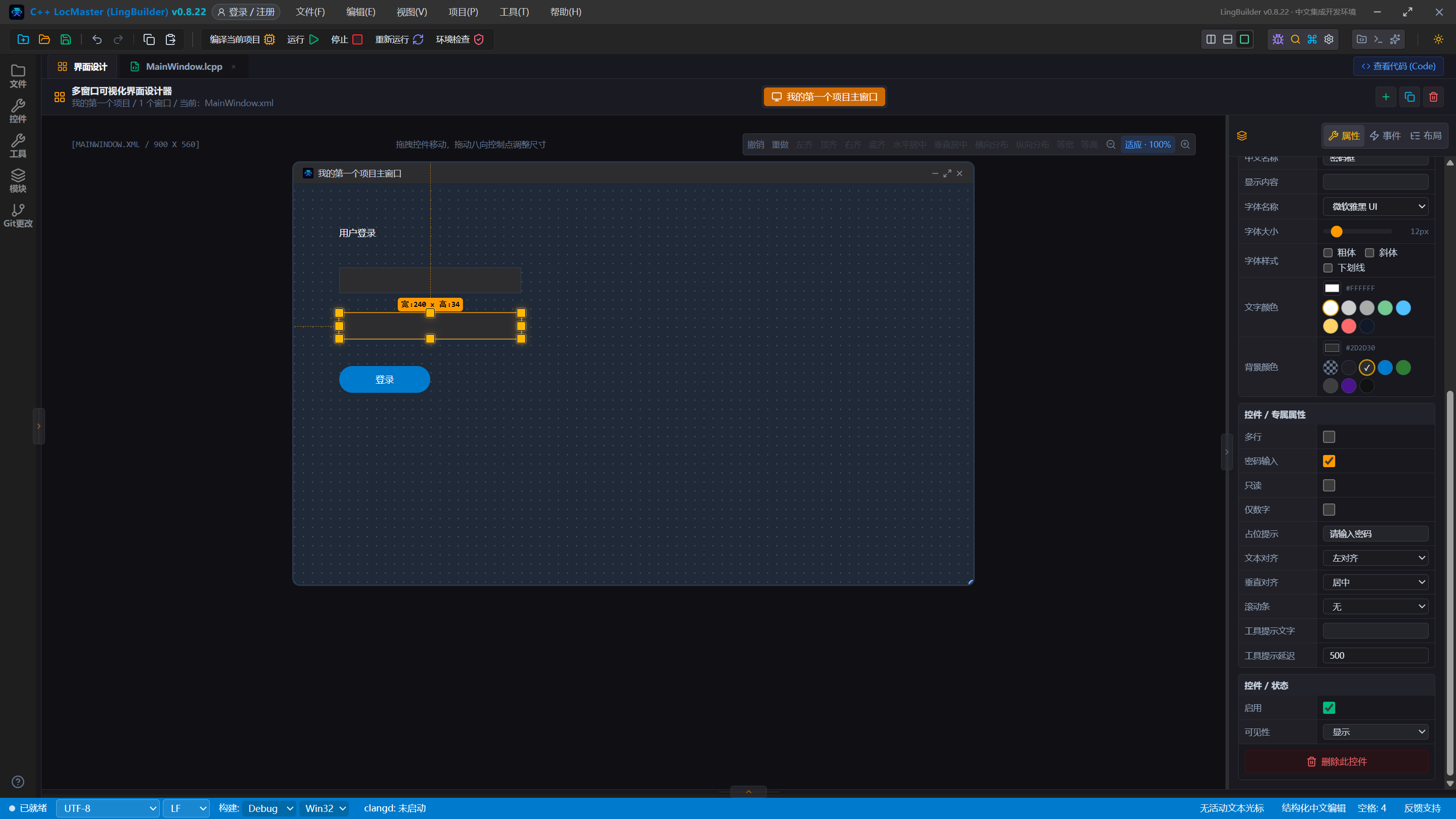
Task: Click the save icon in toolbar
Action: tap(66, 39)
